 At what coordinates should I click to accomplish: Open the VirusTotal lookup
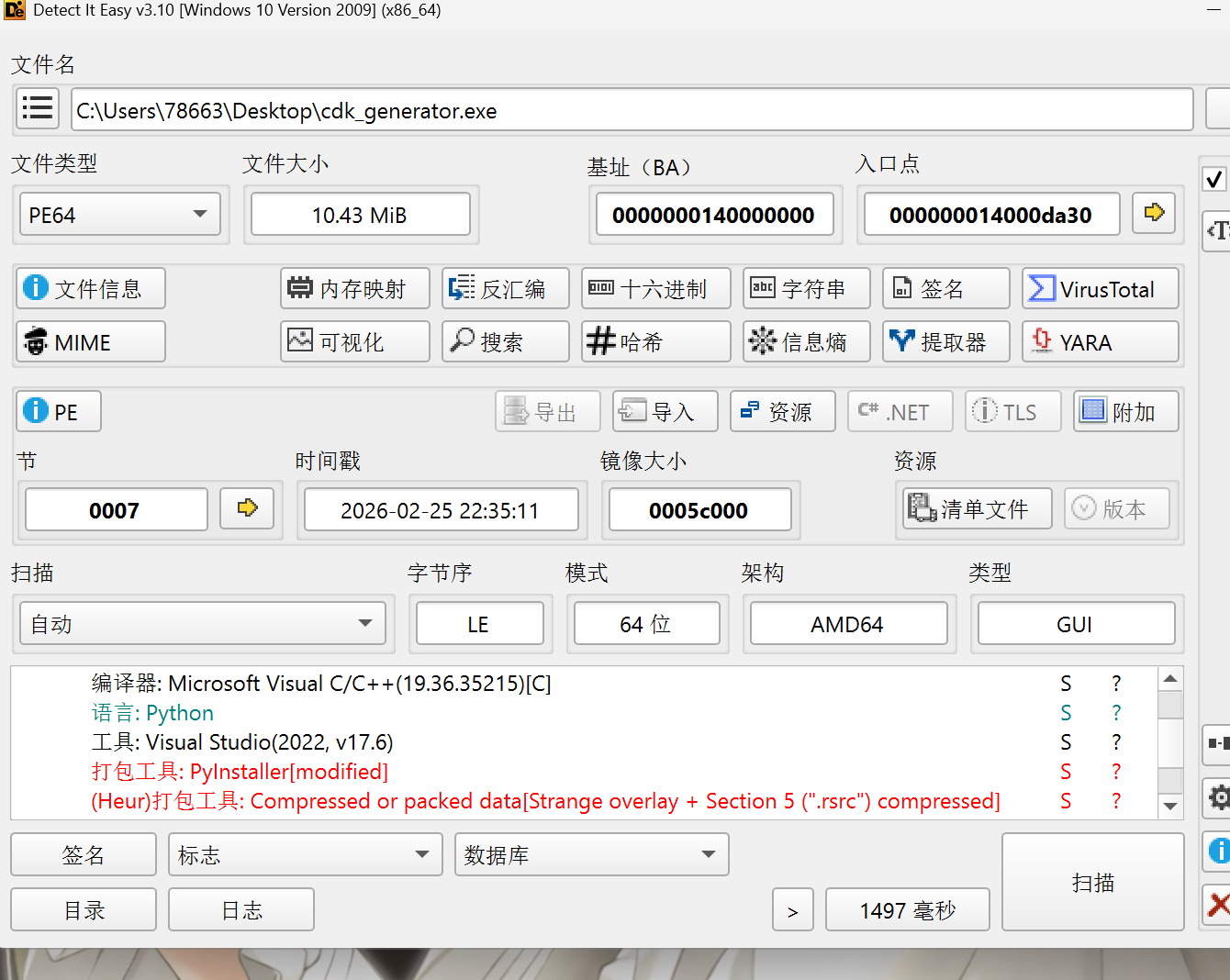pyautogui.click(x=1101, y=289)
